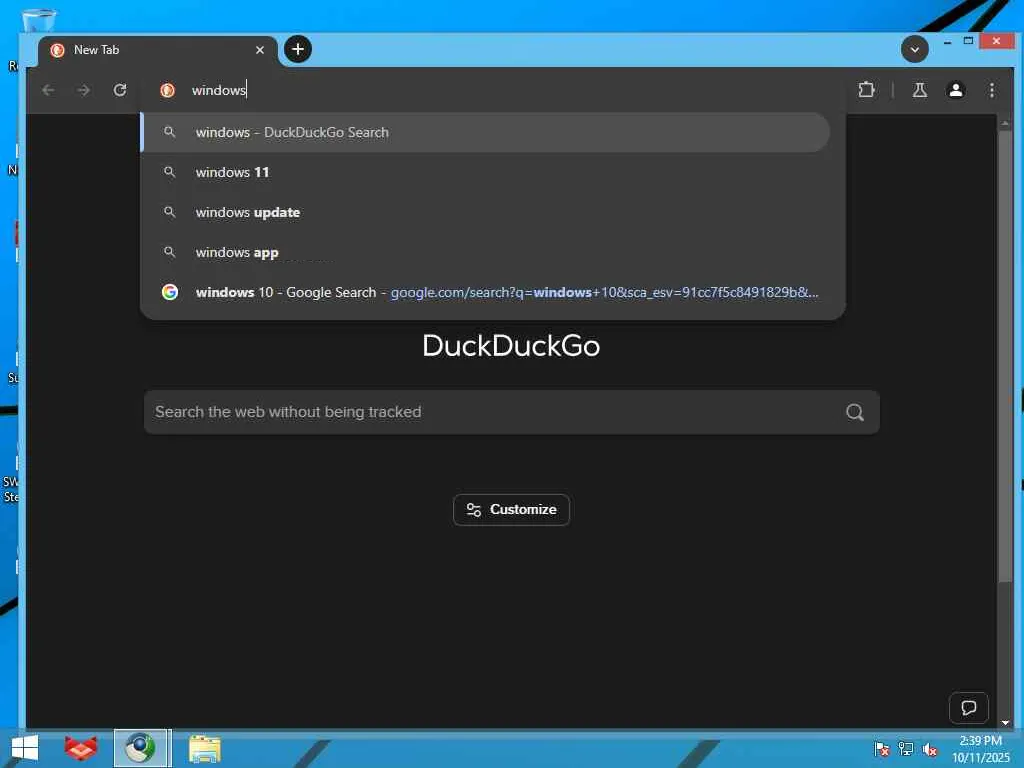This screenshot has width=1024, height=768.
Task: Maximize the browser window
Action: pos(968,41)
